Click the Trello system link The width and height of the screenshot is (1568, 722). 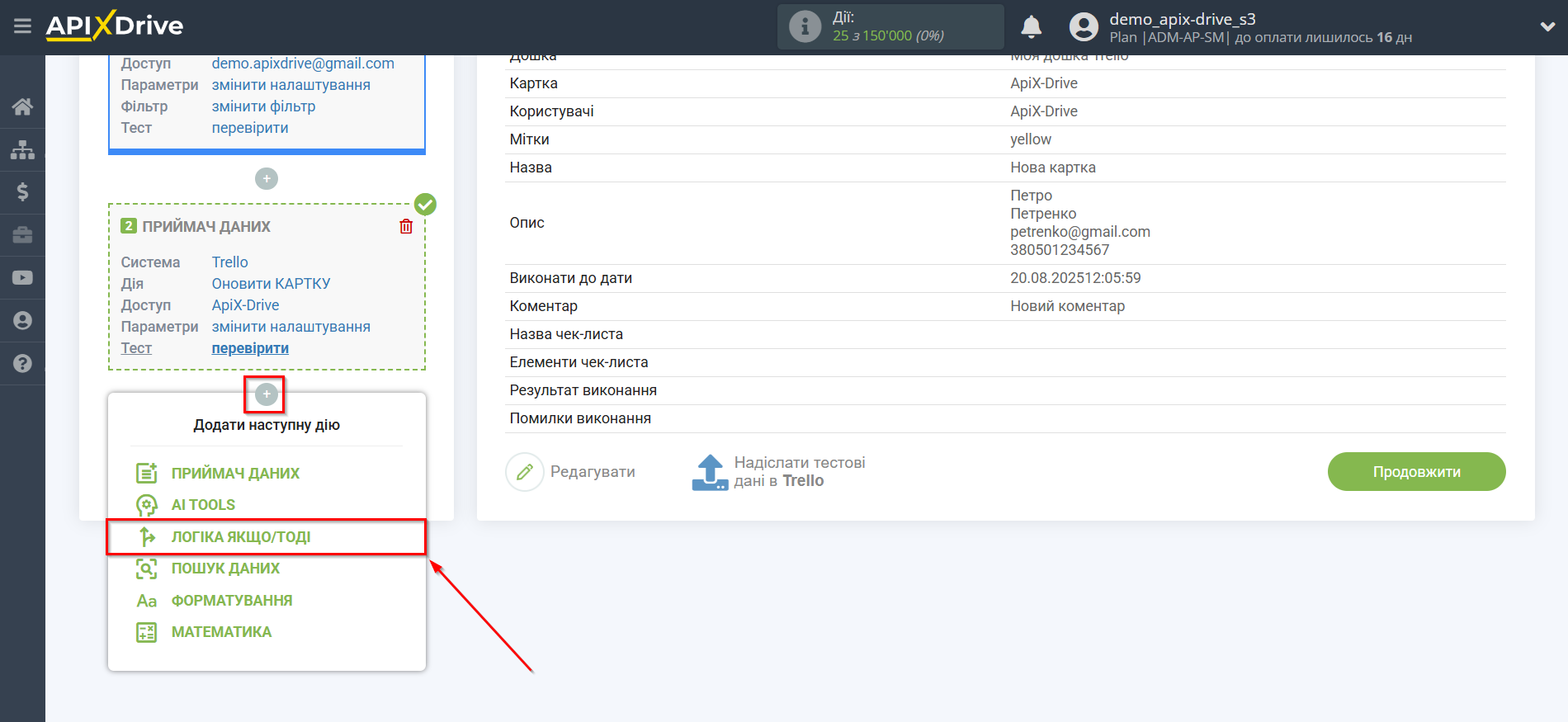pos(229,262)
